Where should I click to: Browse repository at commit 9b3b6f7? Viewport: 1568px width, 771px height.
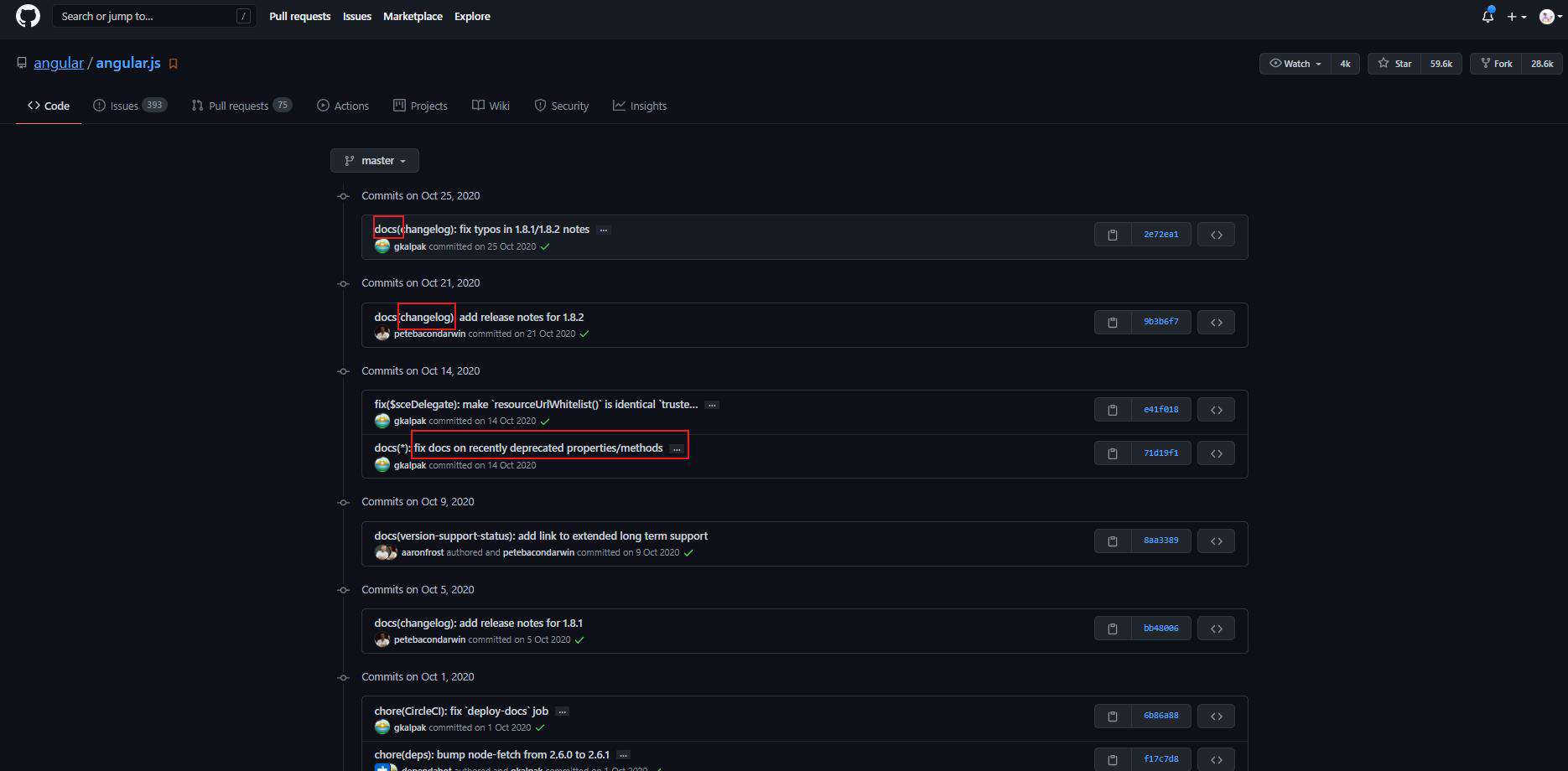[x=1216, y=322]
